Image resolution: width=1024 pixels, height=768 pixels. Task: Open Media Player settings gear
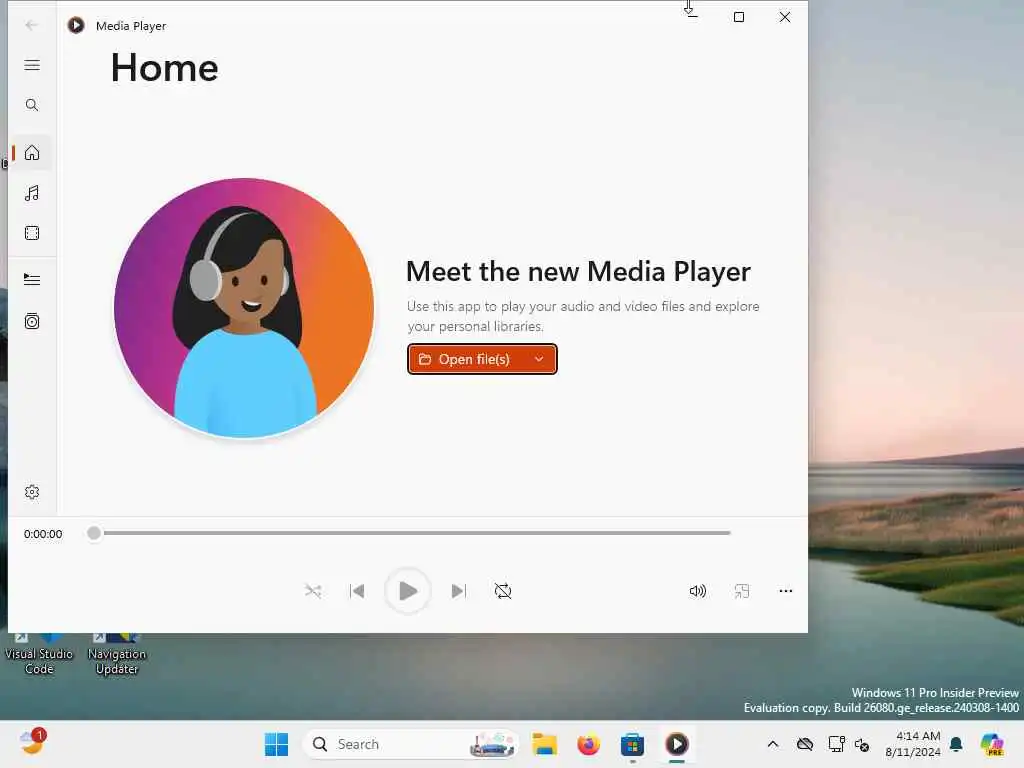coord(32,492)
